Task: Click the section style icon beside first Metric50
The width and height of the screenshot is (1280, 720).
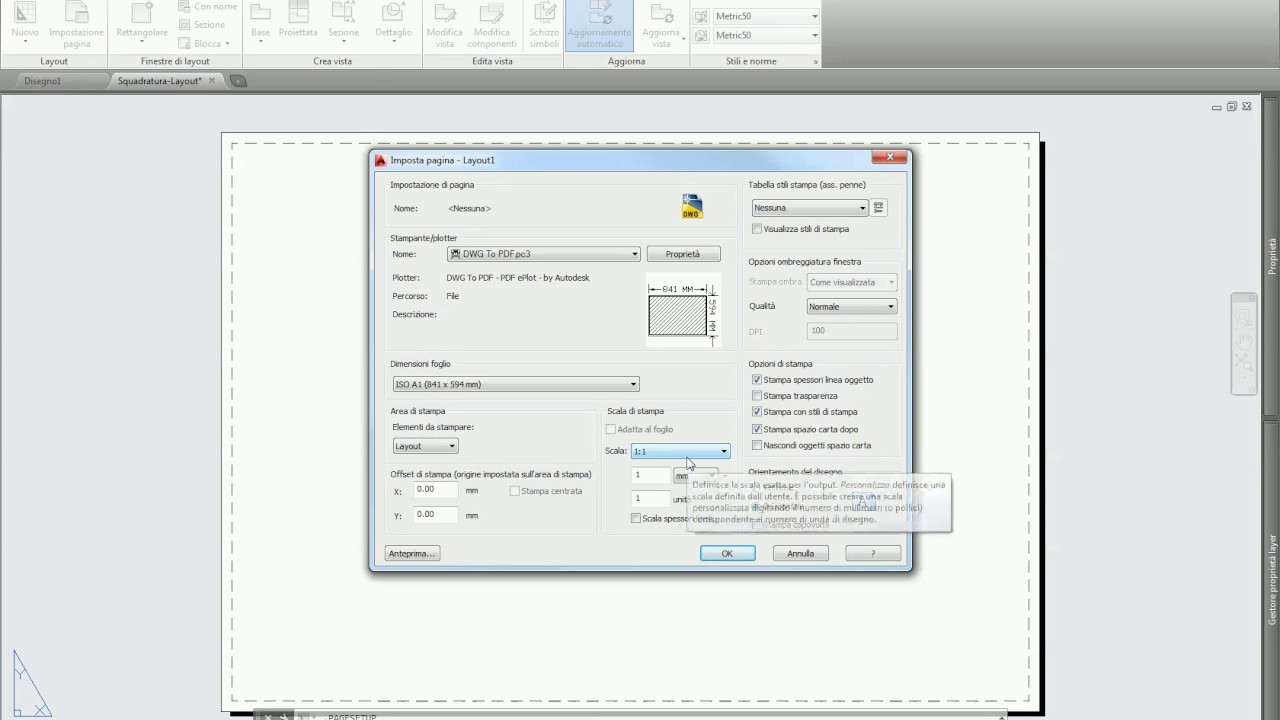Action: click(x=700, y=17)
